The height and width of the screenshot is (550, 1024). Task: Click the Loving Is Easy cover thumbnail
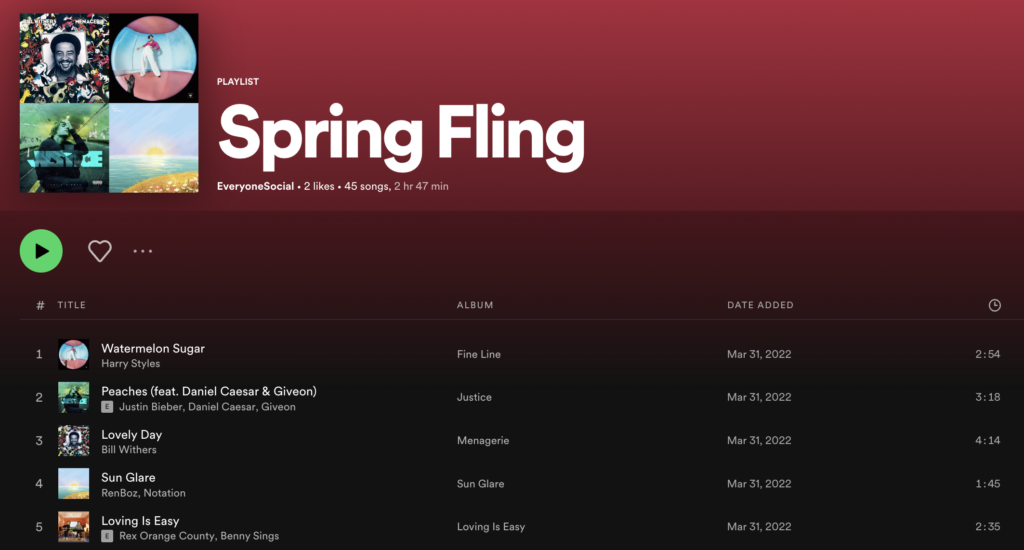[x=73, y=527]
